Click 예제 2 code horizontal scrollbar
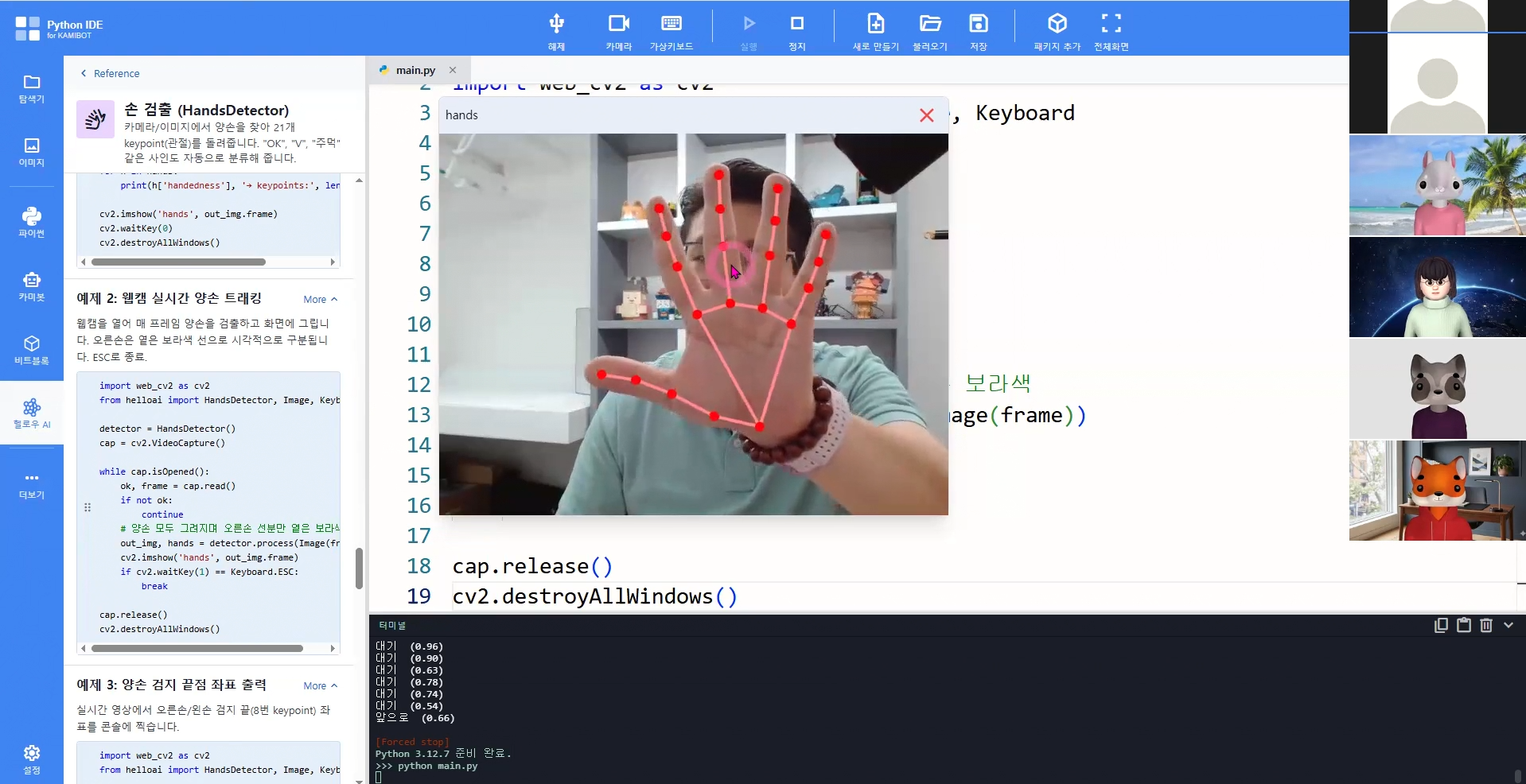The image size is (1526, 784). 197,648
